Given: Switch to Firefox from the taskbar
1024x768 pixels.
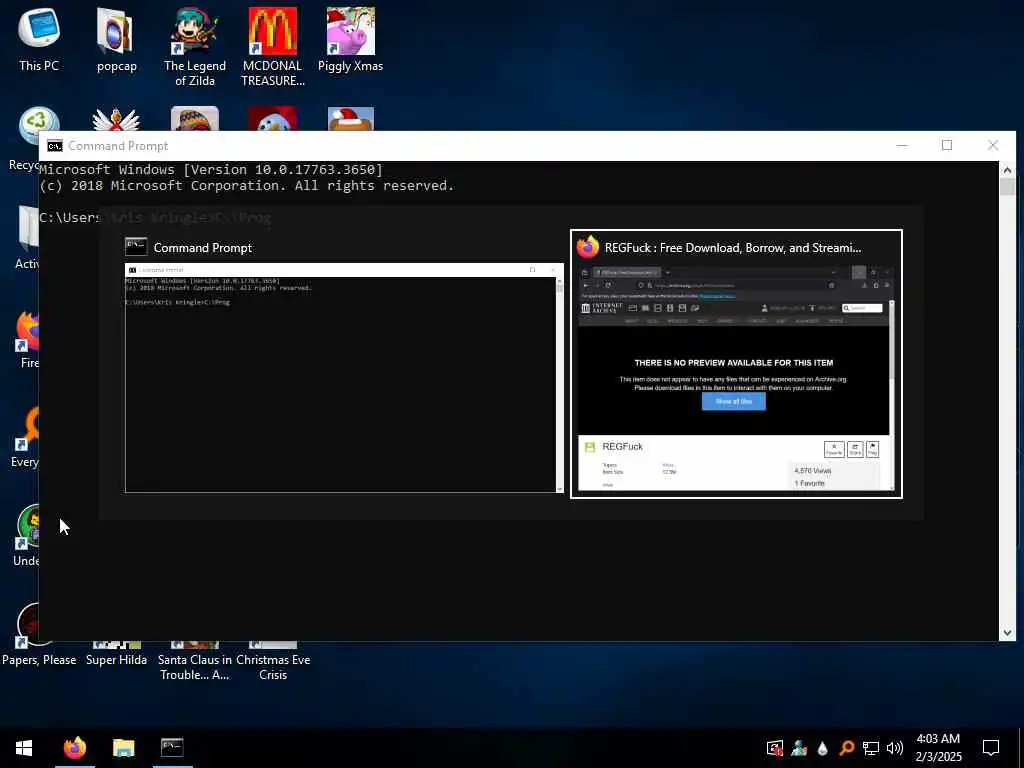Looking at the screenshot, I should click(74, 748).
